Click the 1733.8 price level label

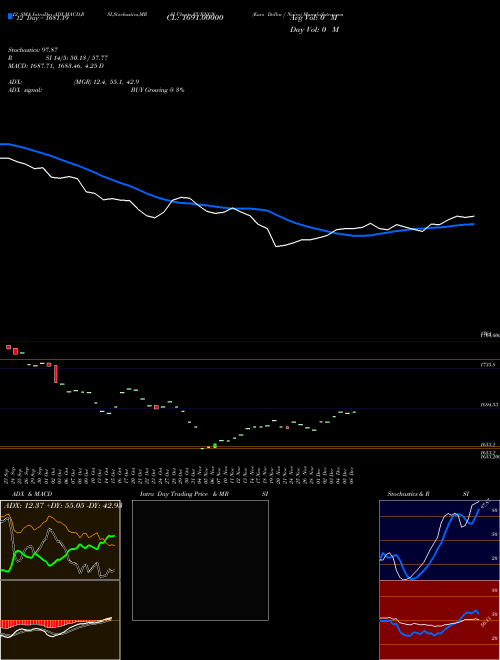[488, 365]
